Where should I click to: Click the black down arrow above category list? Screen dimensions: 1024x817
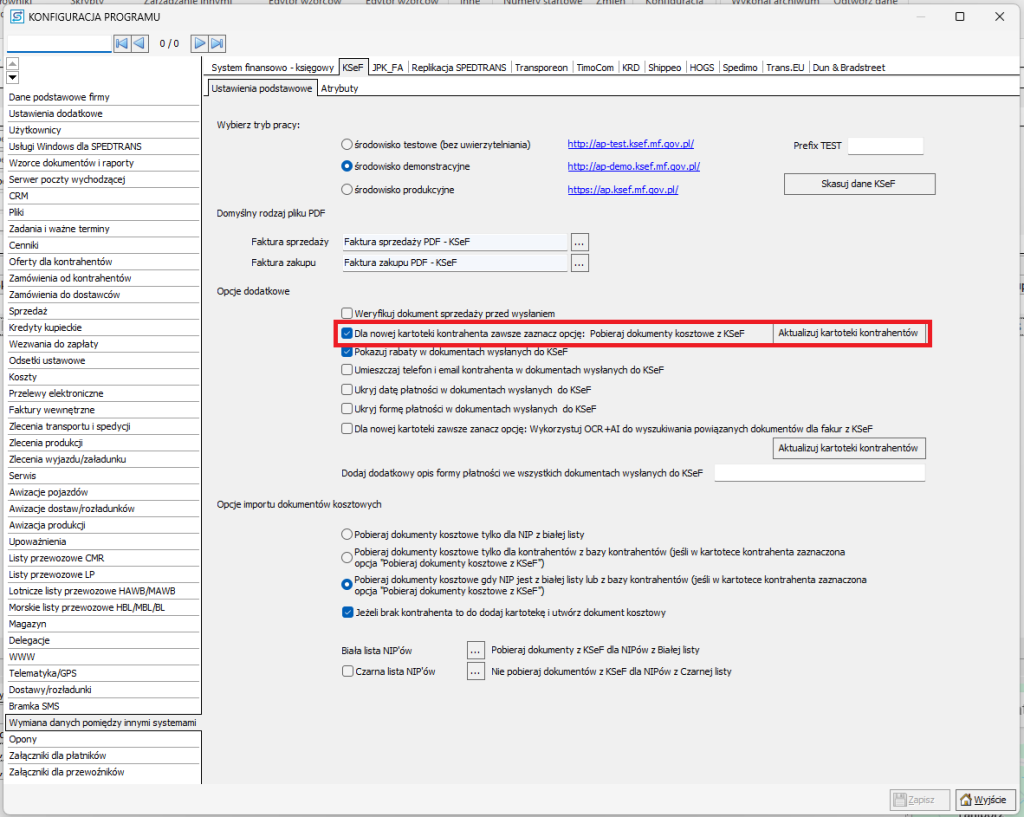point(12,78)
